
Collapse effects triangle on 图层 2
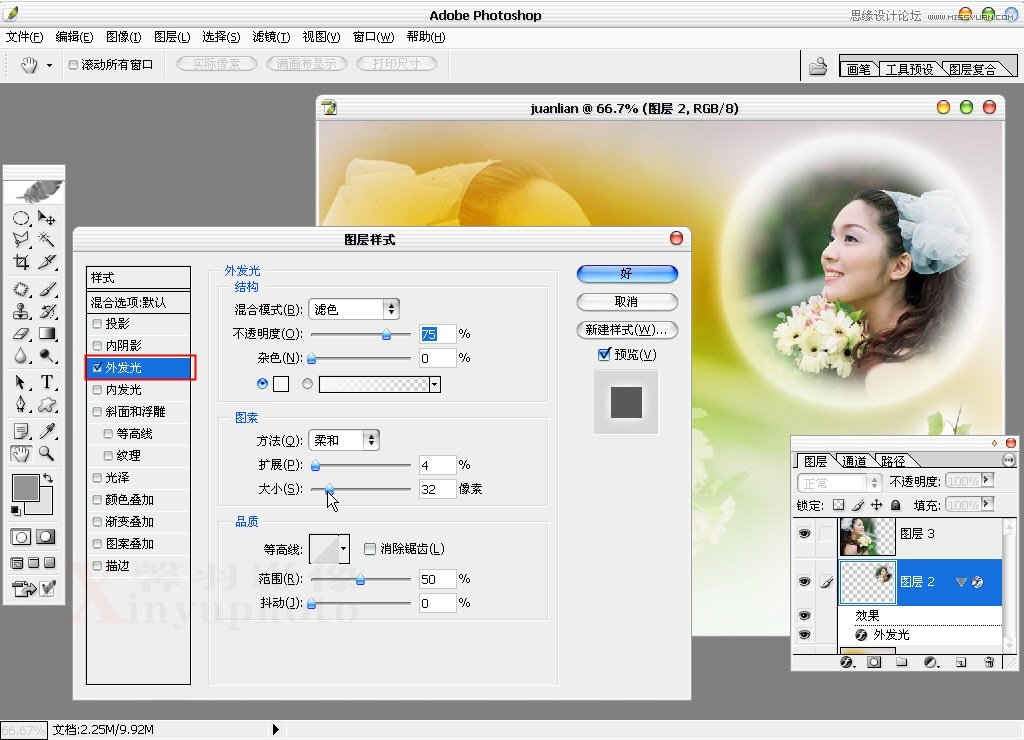(x=961, y=581)
